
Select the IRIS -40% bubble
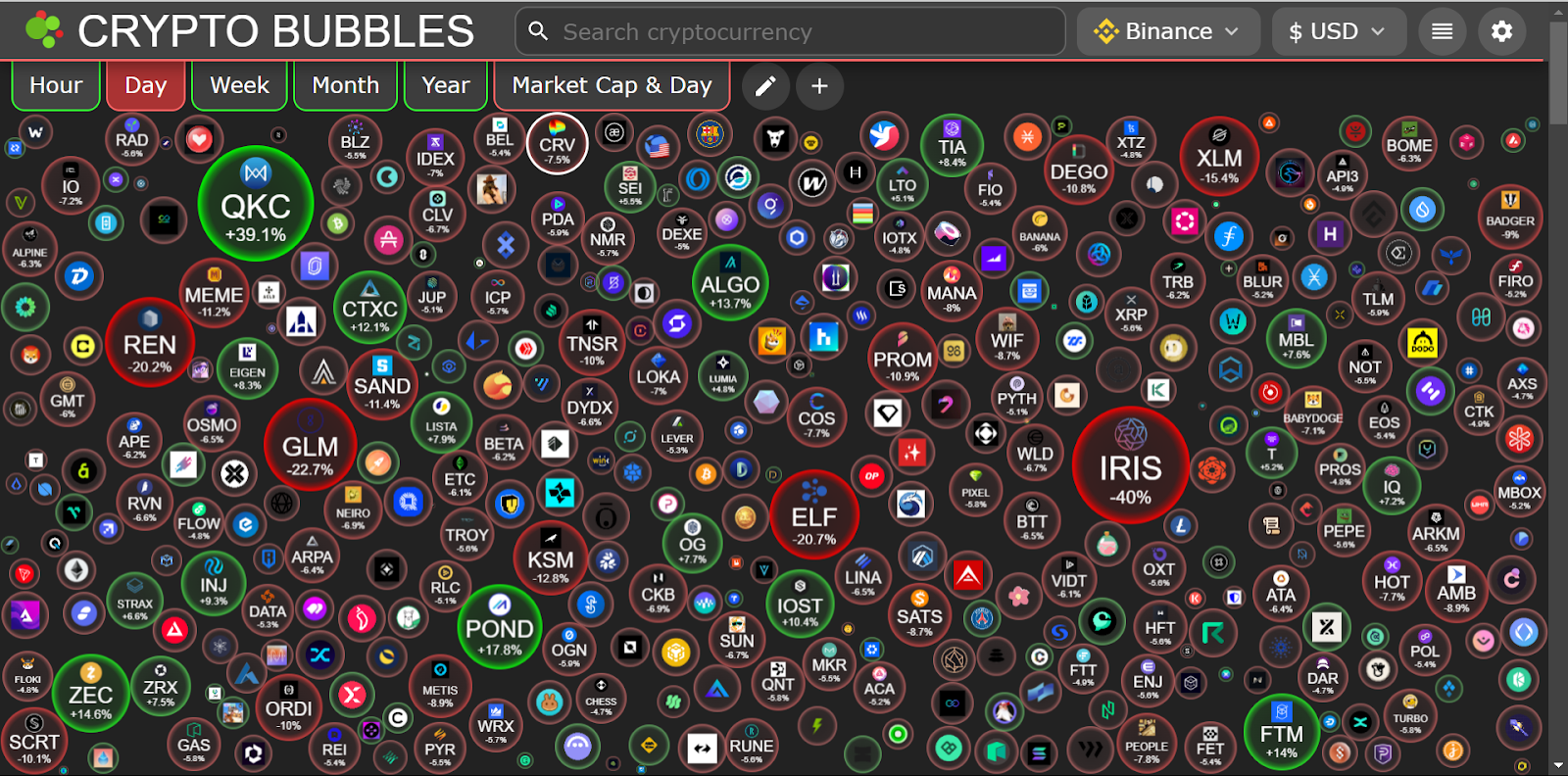(1130, 465)
